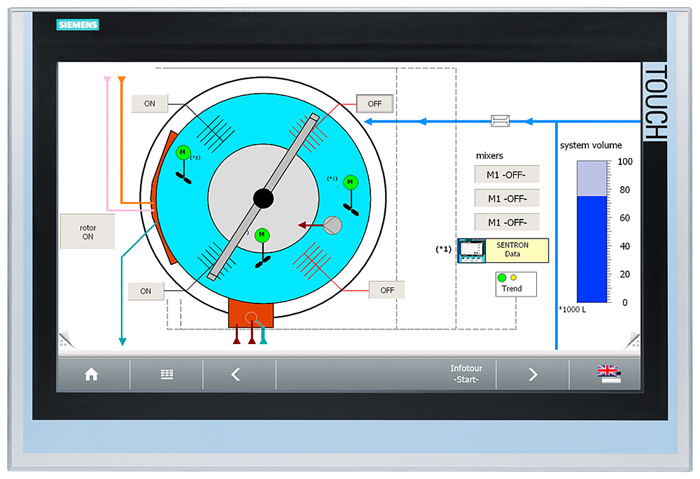Open the Trend view
This screenshot has height=479, width=700.
coord(511,283)
